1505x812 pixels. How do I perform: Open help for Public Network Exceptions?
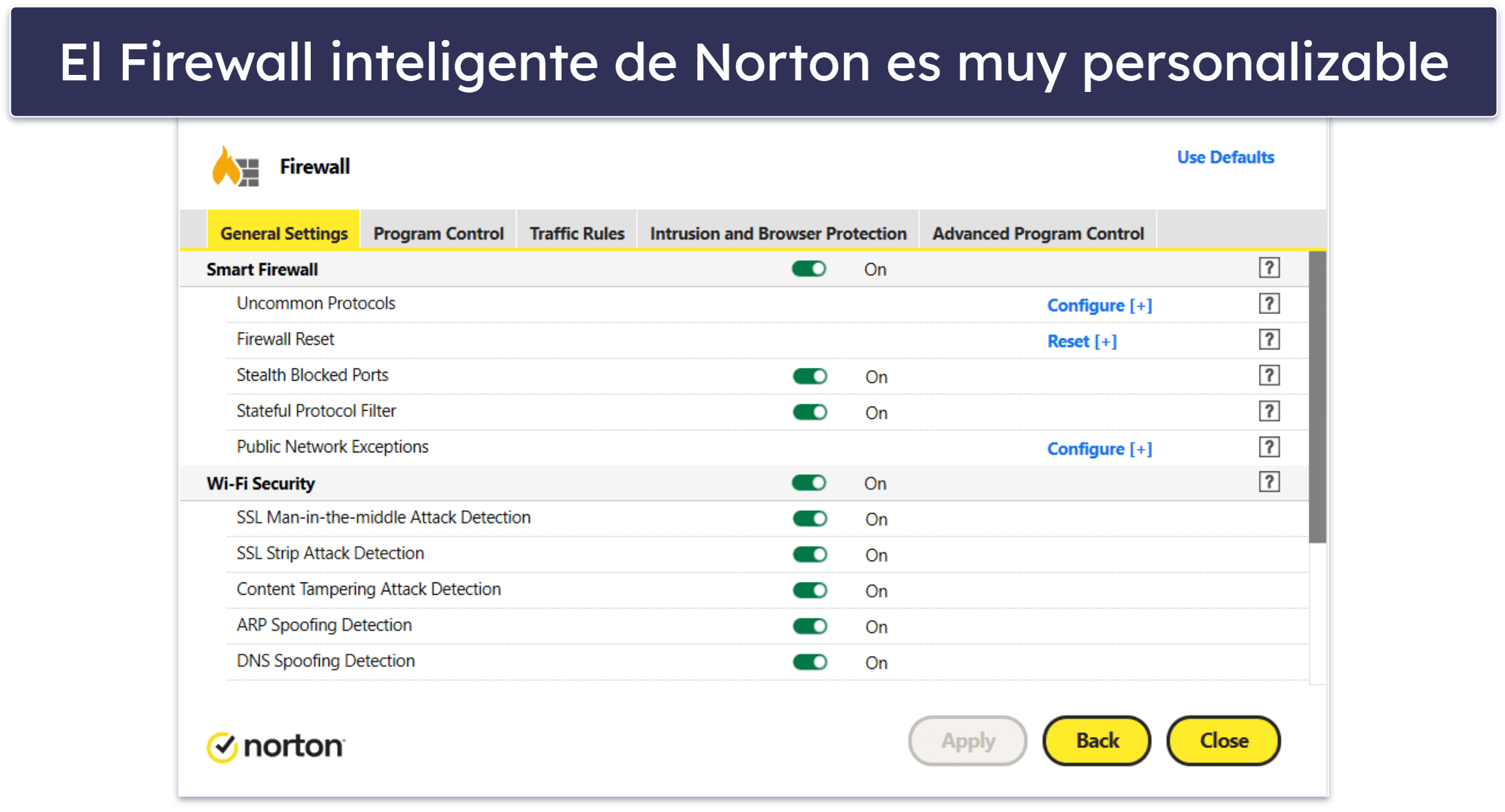1268,448
